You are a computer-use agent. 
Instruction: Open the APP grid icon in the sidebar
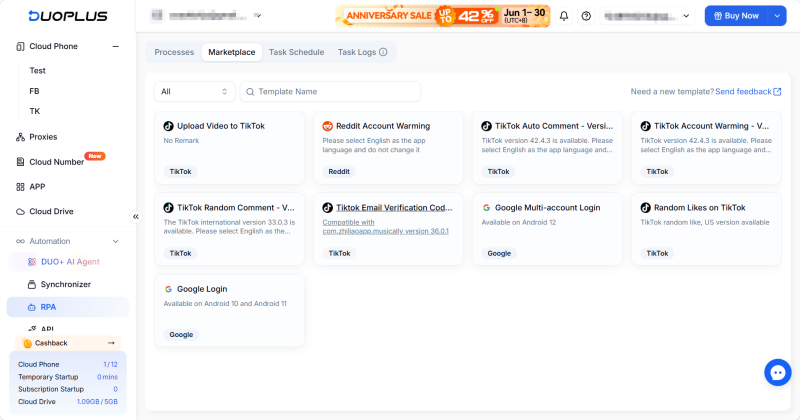pyautogui.click(x=20, y=187)
